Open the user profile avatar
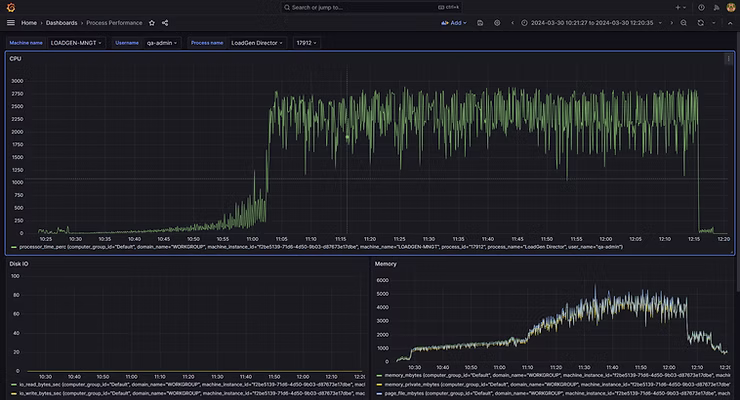This screenshot has width=740, height=400. point(731,8)
